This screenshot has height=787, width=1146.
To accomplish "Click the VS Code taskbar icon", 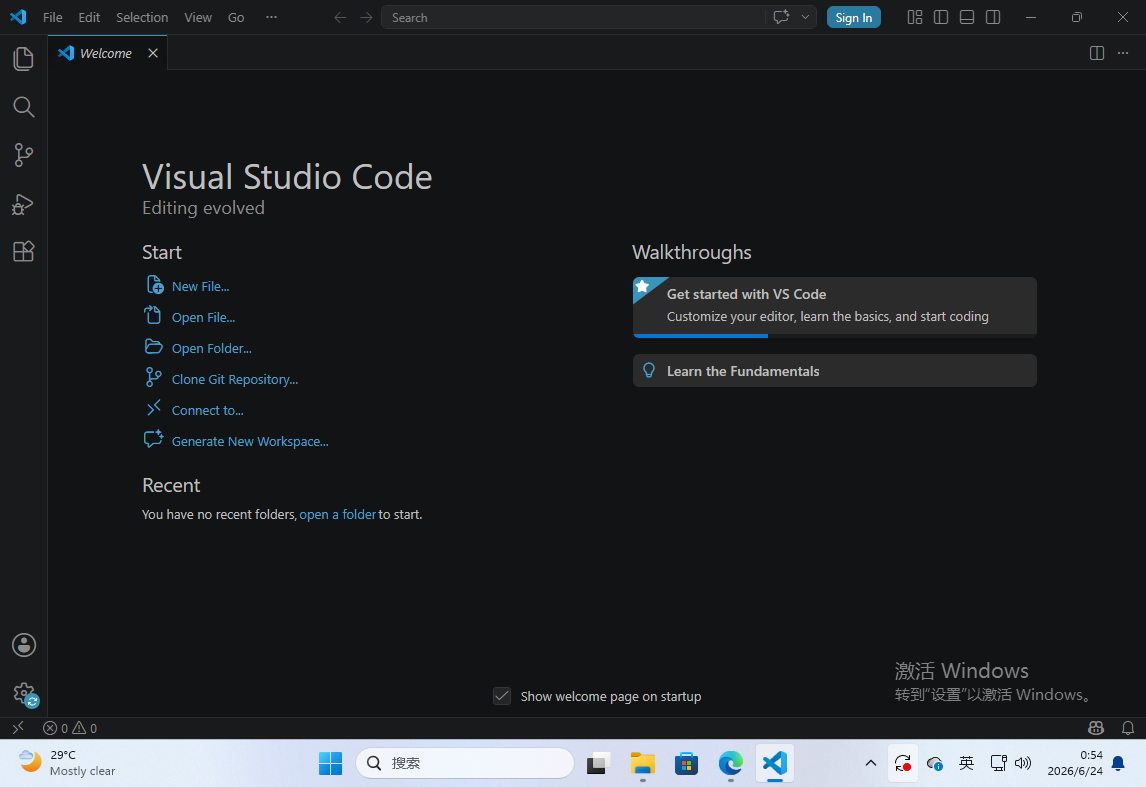I will (775, 763).
